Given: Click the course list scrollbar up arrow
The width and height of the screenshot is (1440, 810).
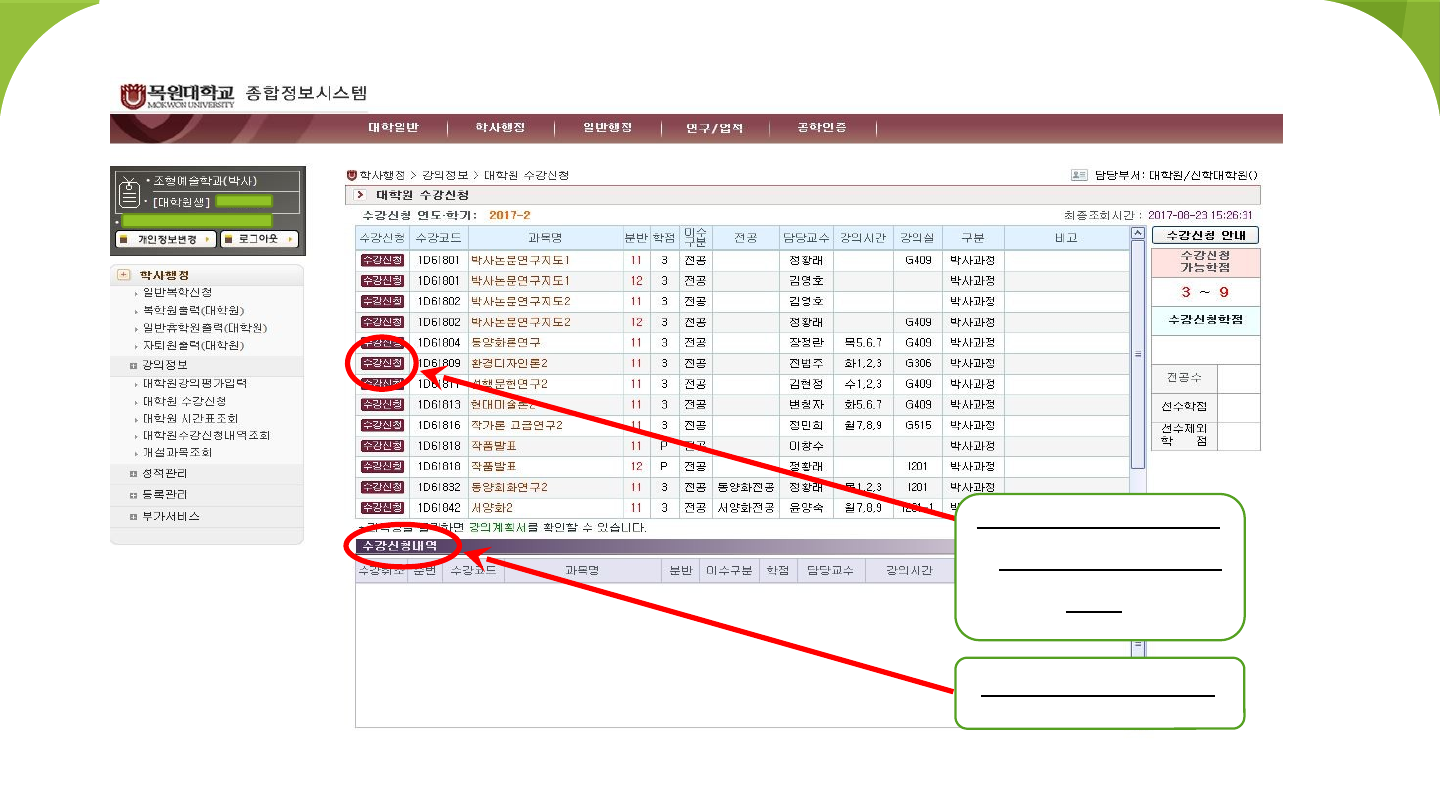Looking at the screenshot, I should pyautogui.click(x=1137, y=234).
